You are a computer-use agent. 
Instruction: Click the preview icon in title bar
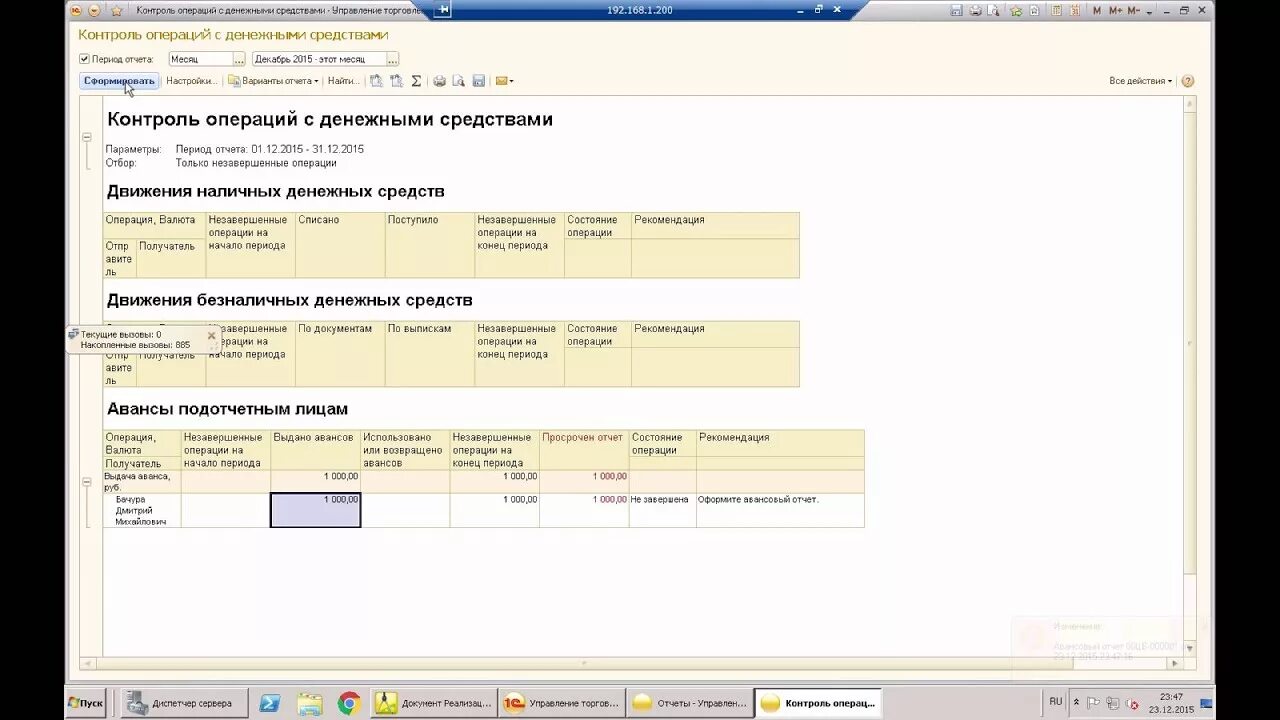(x=992, y=10)
